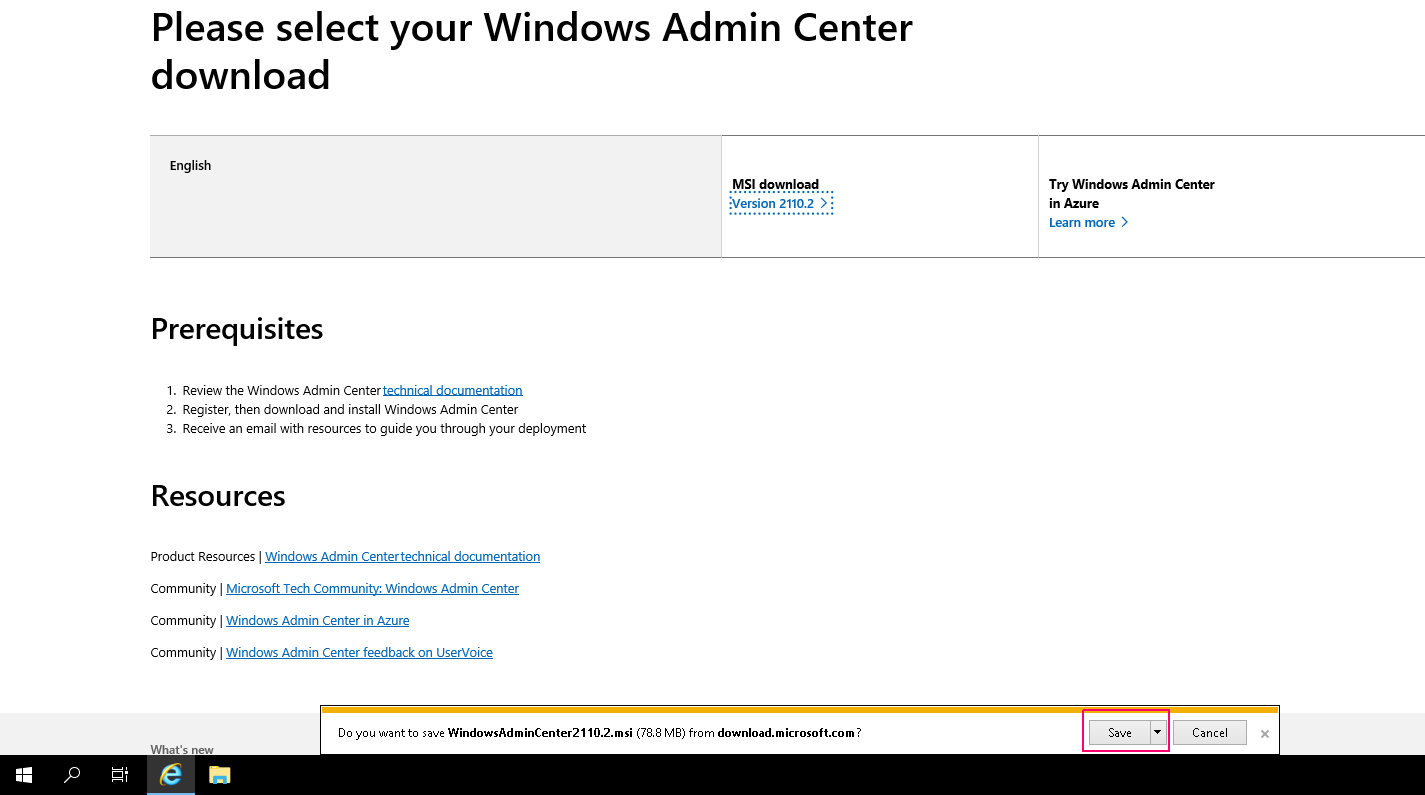Open the technical documentation link under Prerequisites
The width and height of the screenshot is (1425, 795).
(x=453, y=390)
